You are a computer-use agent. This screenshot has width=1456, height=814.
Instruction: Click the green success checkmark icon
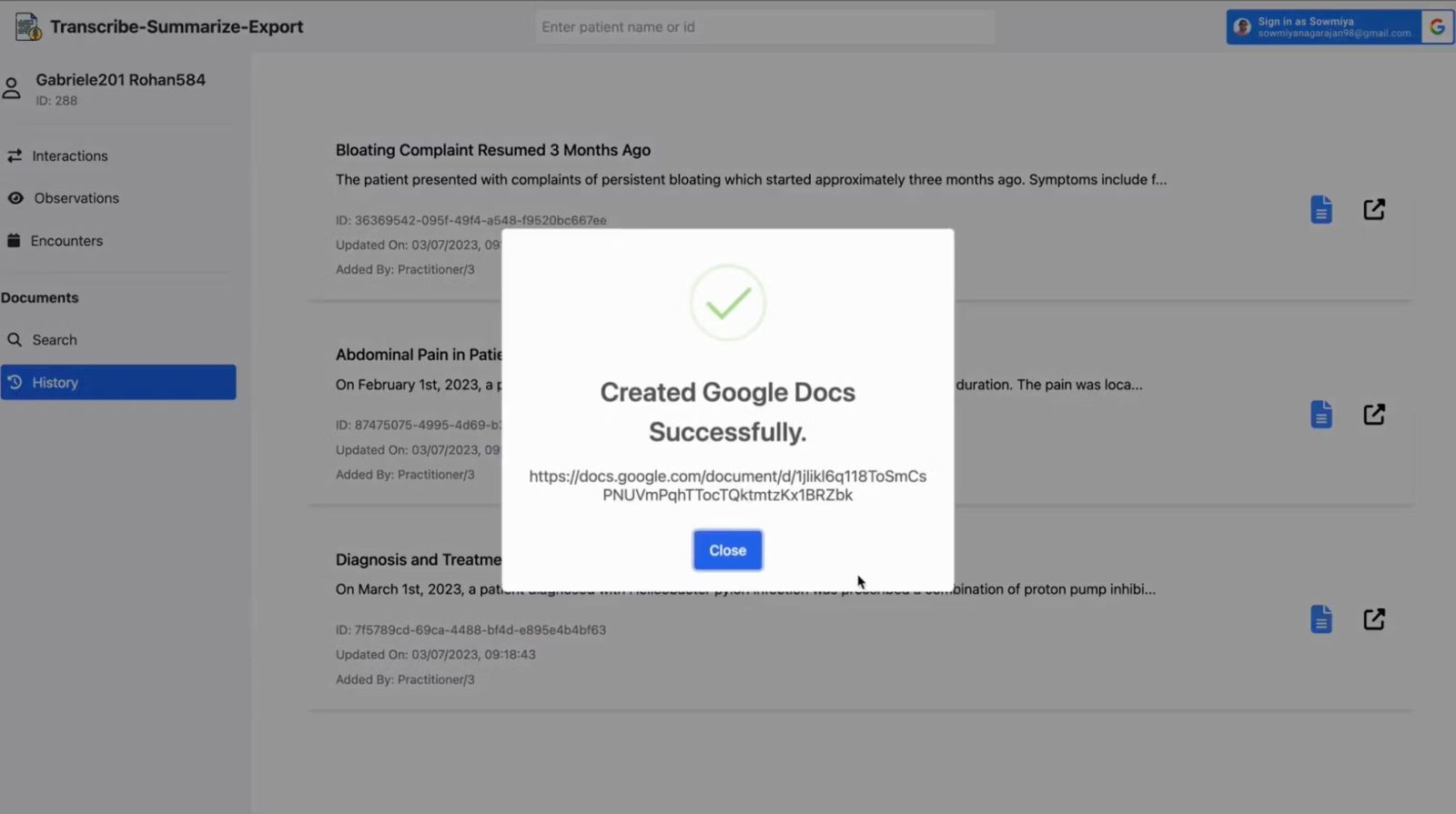pos(727,303)
